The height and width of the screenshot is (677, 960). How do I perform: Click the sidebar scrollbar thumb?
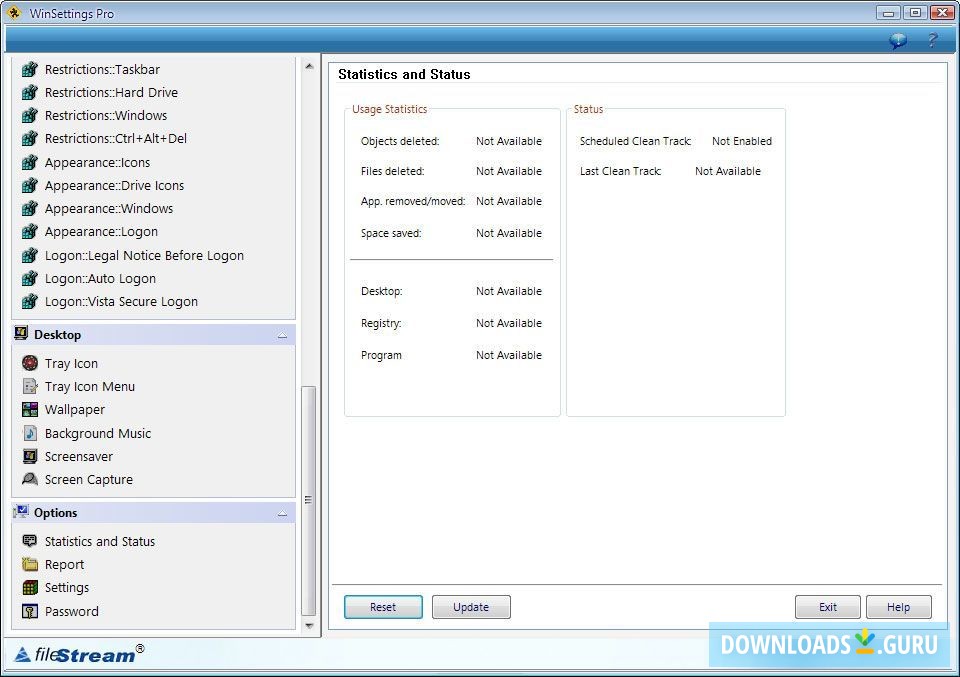(x=309, y=501)
